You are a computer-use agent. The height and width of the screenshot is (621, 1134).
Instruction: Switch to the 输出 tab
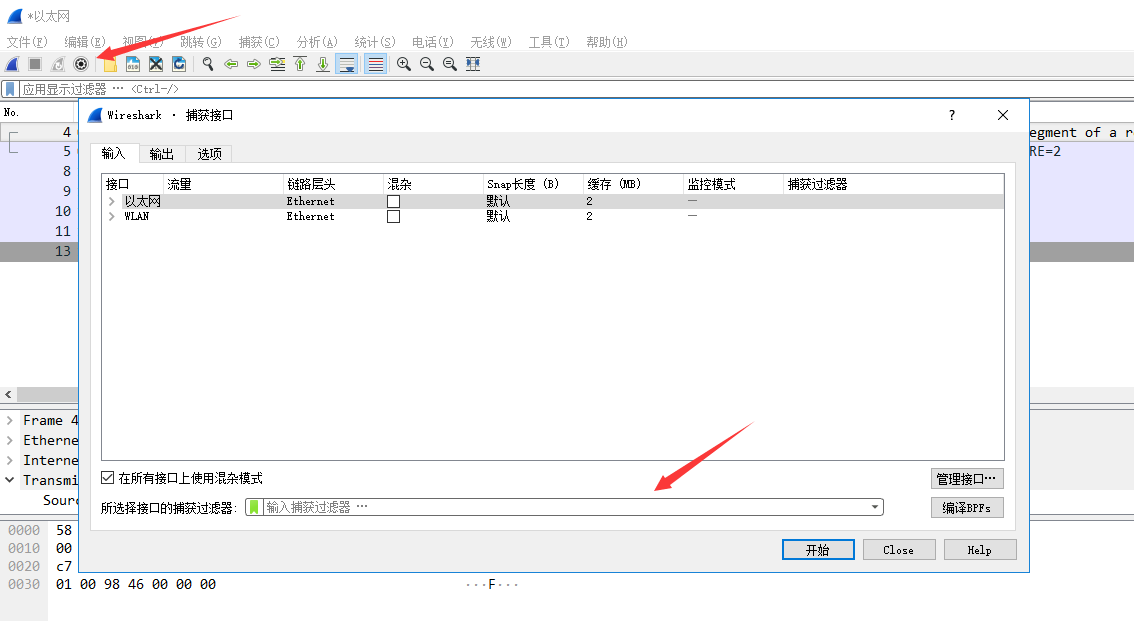click(x=161, y=154)
